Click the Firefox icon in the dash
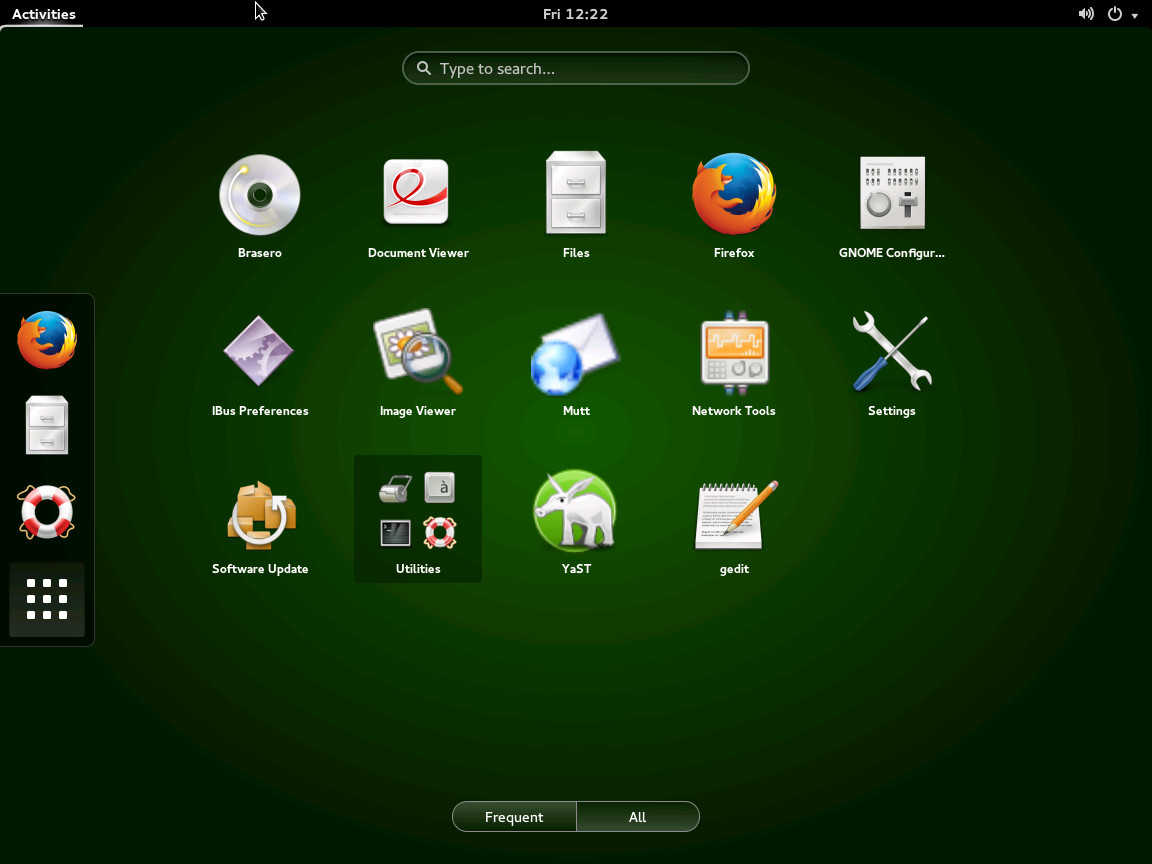 point(47,339)
